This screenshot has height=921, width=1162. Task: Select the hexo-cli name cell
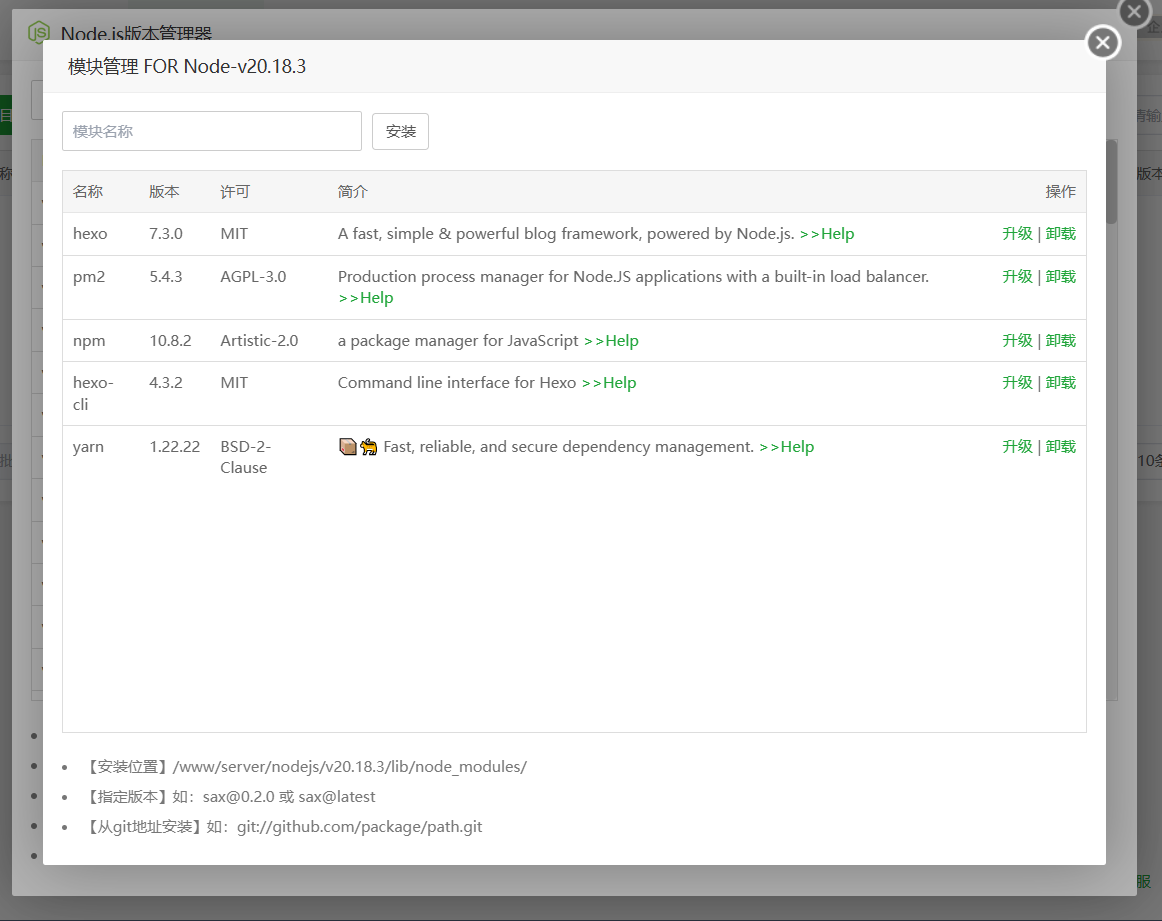pyautogui.click(x=93, y=393)
